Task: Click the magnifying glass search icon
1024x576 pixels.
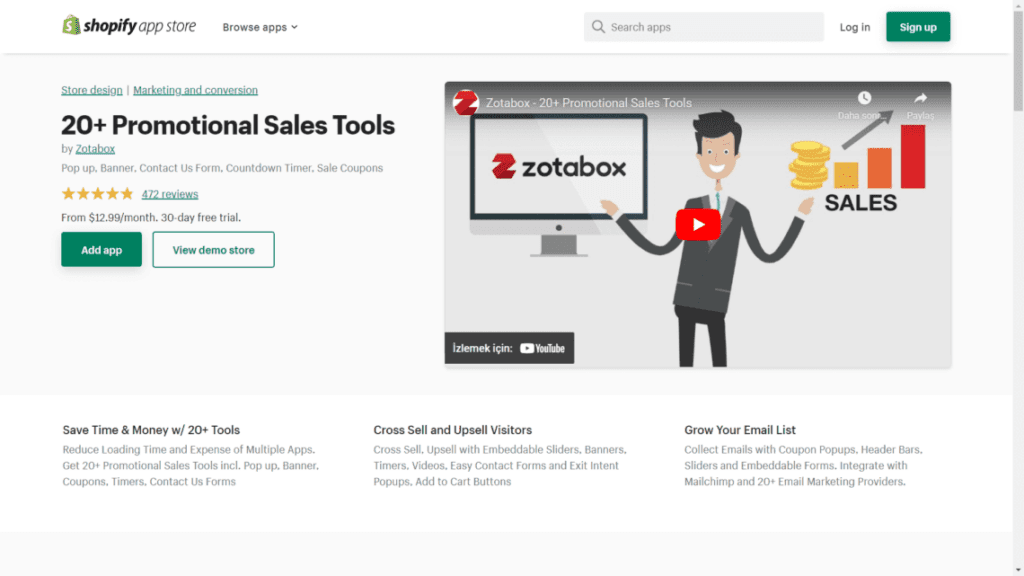Action: (x=598, y=27)
